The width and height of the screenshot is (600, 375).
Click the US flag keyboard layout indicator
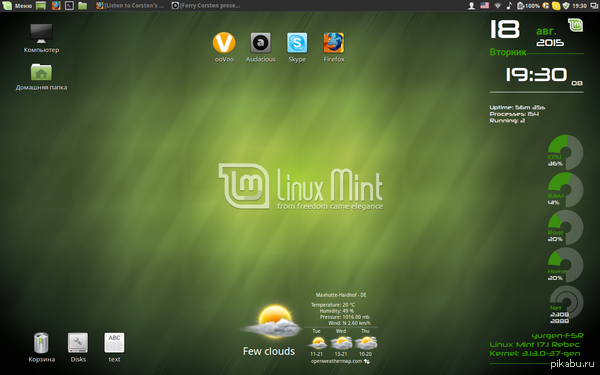(484, 6)
